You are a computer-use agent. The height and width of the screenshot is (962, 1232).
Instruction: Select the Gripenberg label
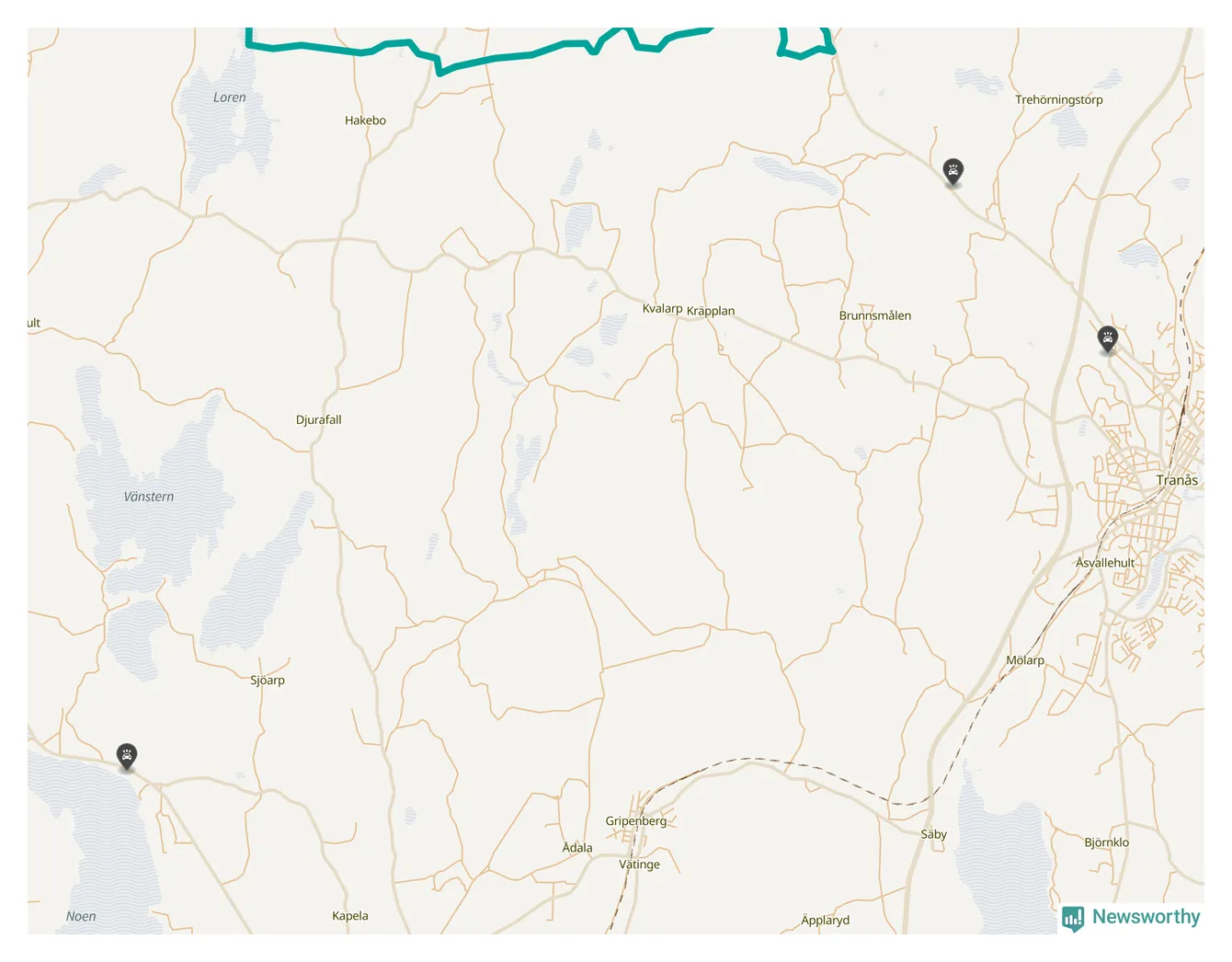coord(636,821)
